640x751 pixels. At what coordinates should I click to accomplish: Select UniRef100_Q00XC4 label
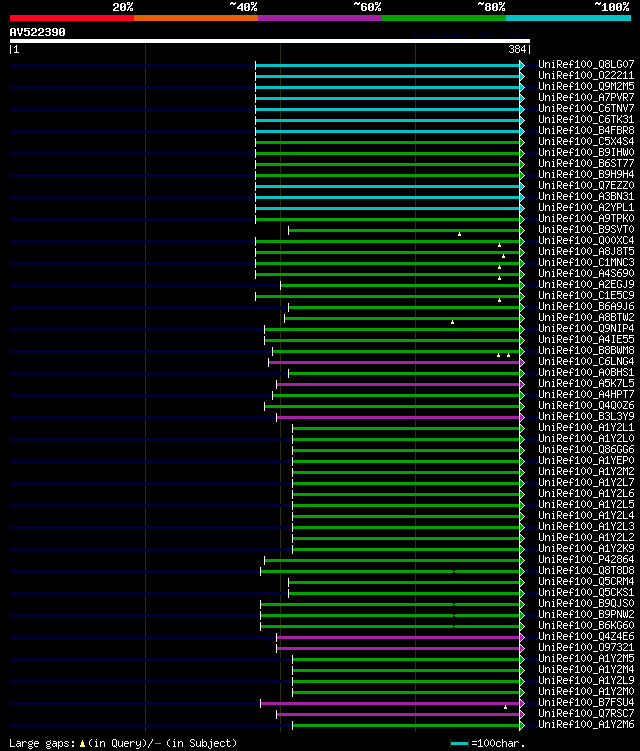(x=586, y=240)
